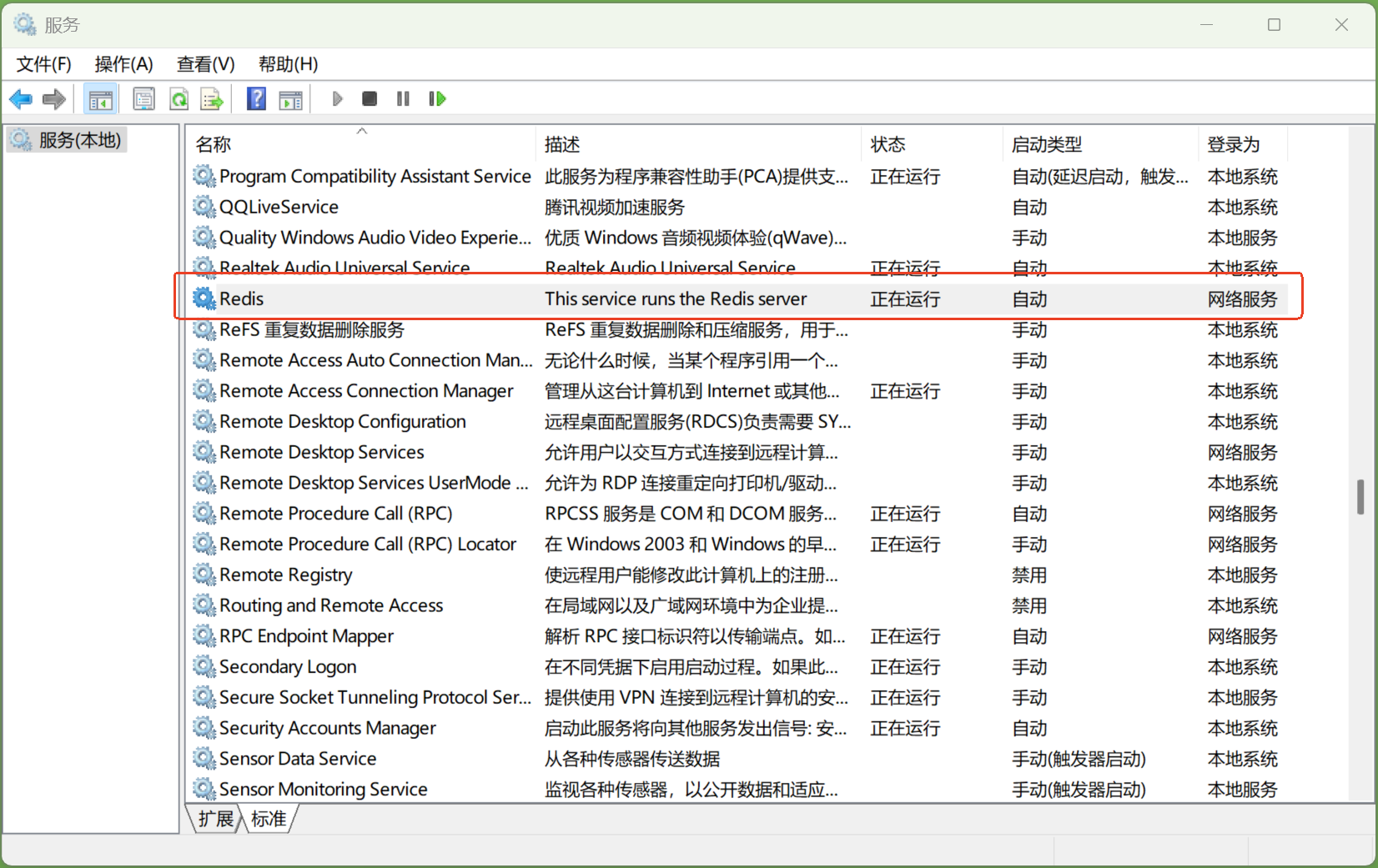Image resolution: width=1378 pixels, height=868 pixels.
Task: Click Secondary Logon 正在运行 status cell
Action: (905, 667)
